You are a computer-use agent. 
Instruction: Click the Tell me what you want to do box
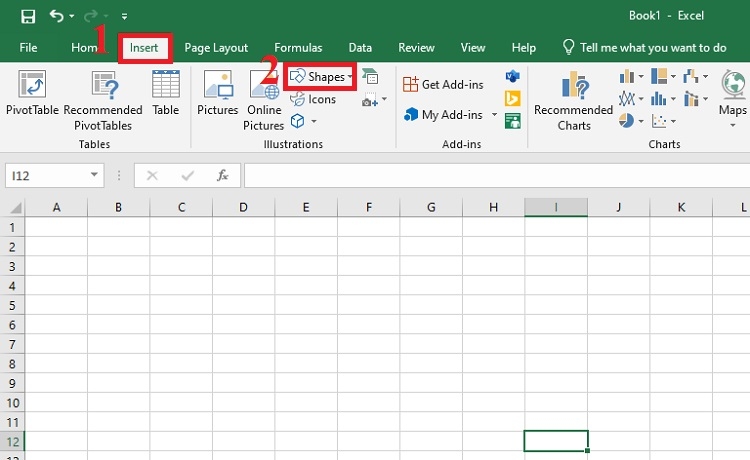pyautogui.click(x=645, y=48)
